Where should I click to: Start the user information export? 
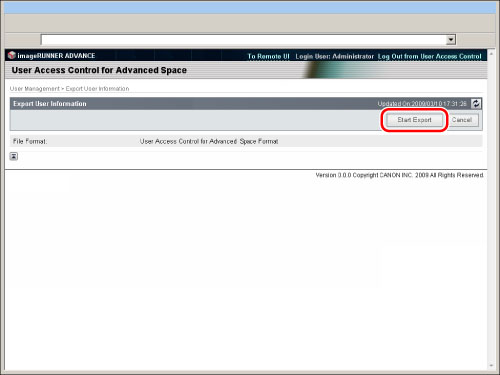coord(414,120)
